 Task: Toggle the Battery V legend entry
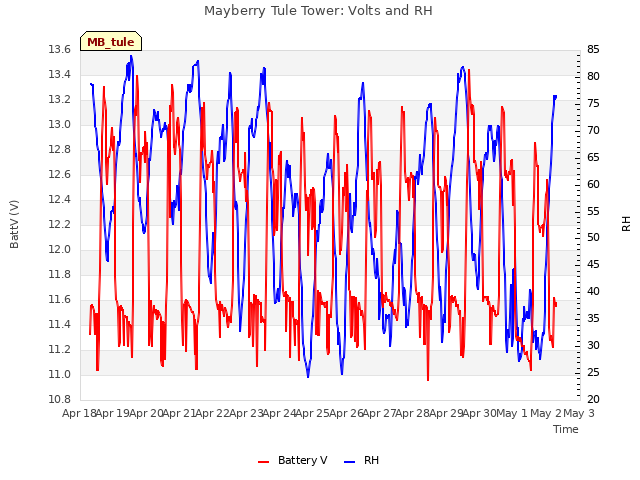click(x=293, y=460)
